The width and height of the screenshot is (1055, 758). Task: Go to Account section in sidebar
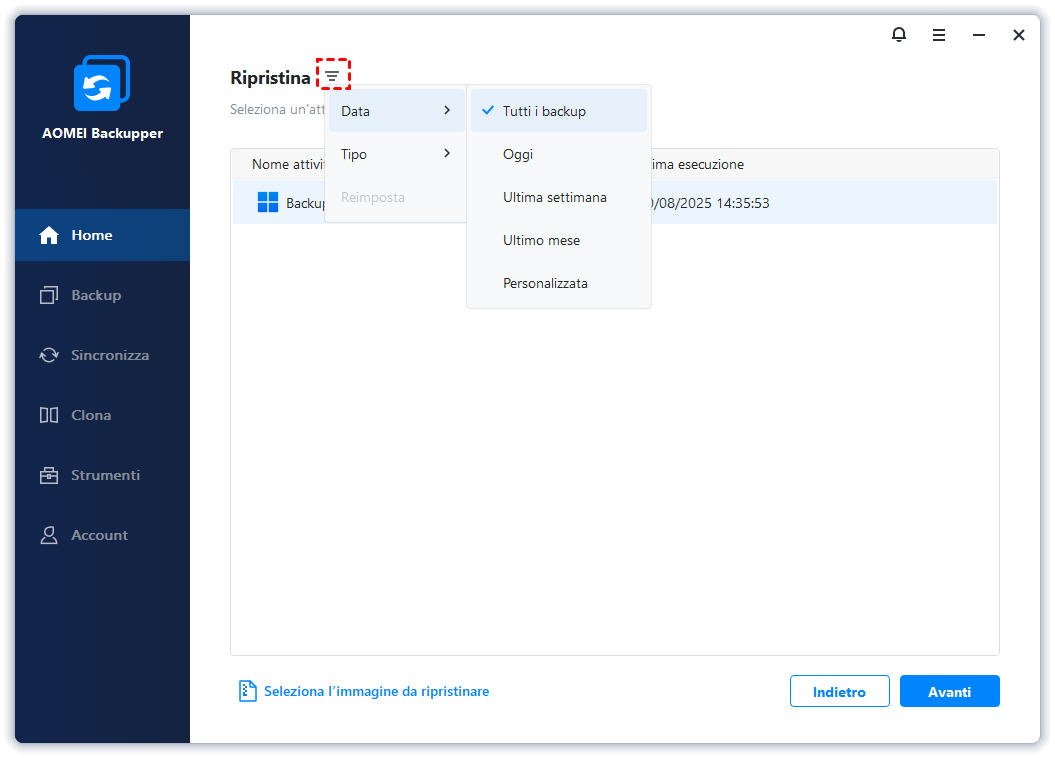102,535
